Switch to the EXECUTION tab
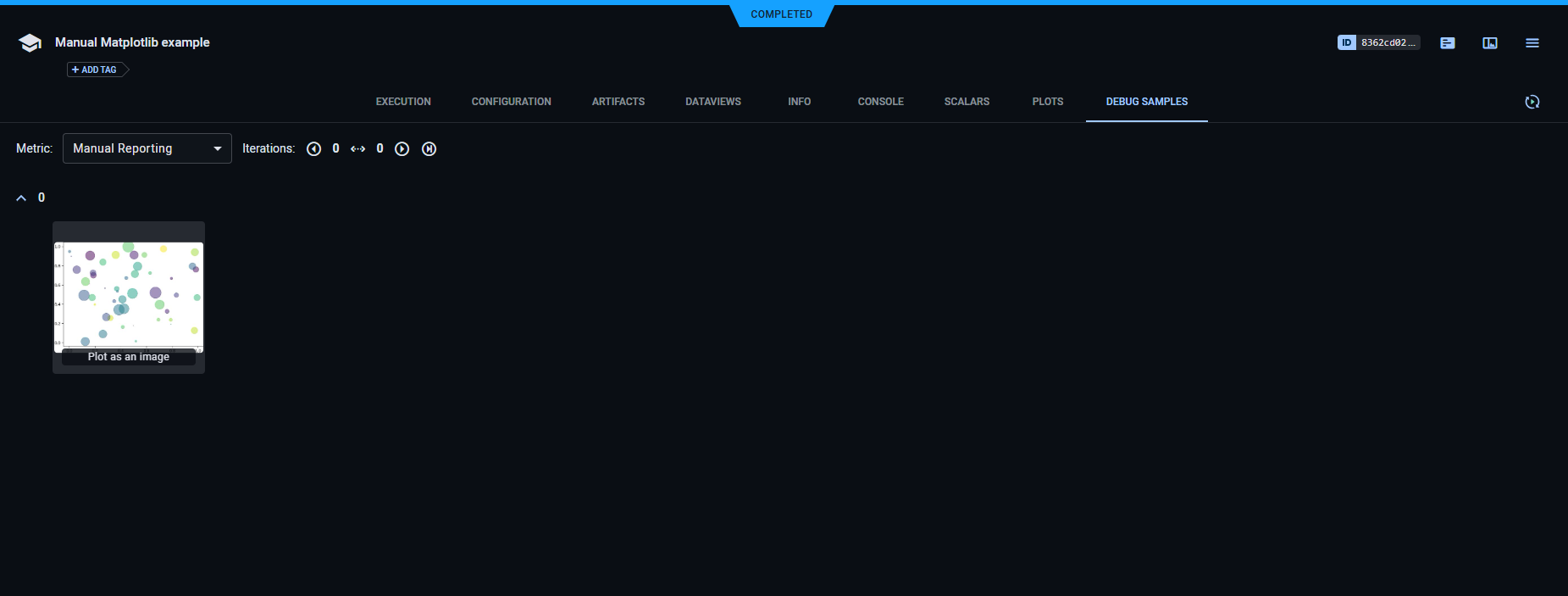1568x596 pixels. click(403, 102)
